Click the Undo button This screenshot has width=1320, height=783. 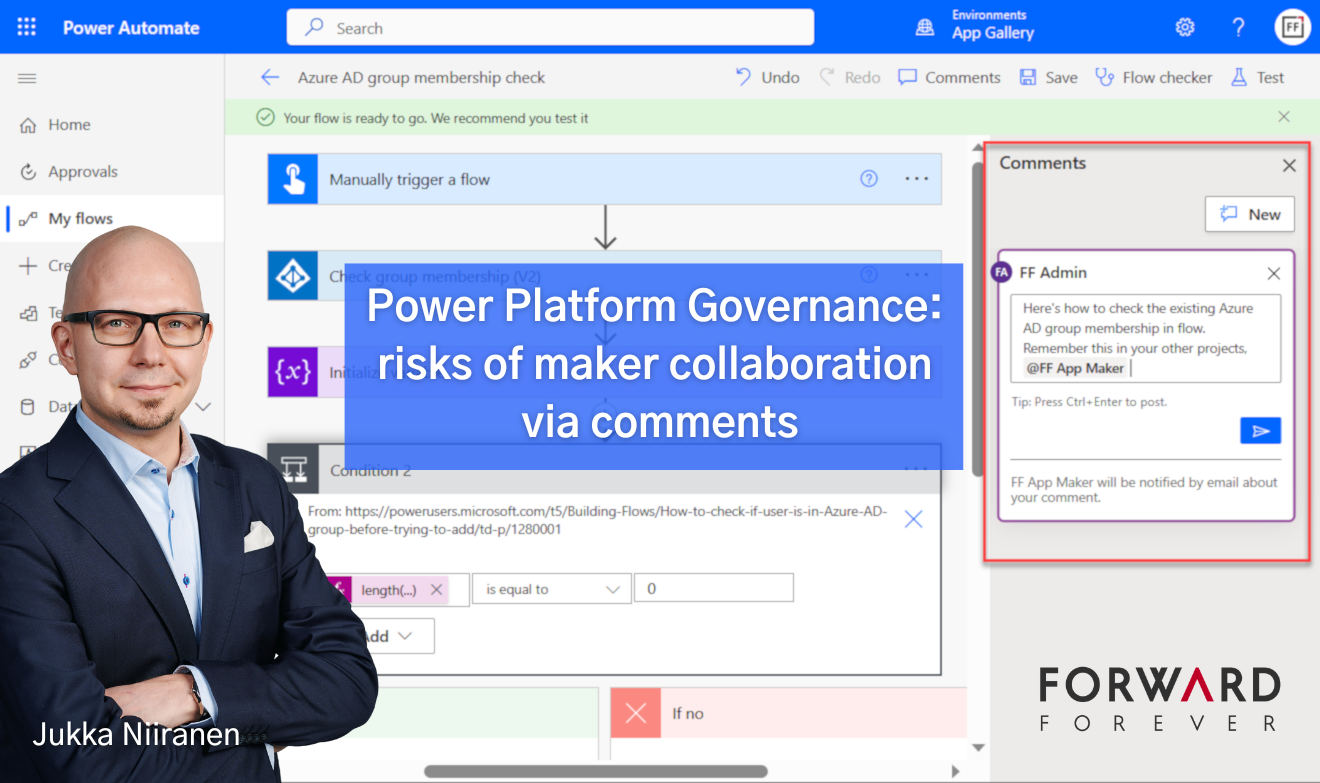(x=768, y=77)
